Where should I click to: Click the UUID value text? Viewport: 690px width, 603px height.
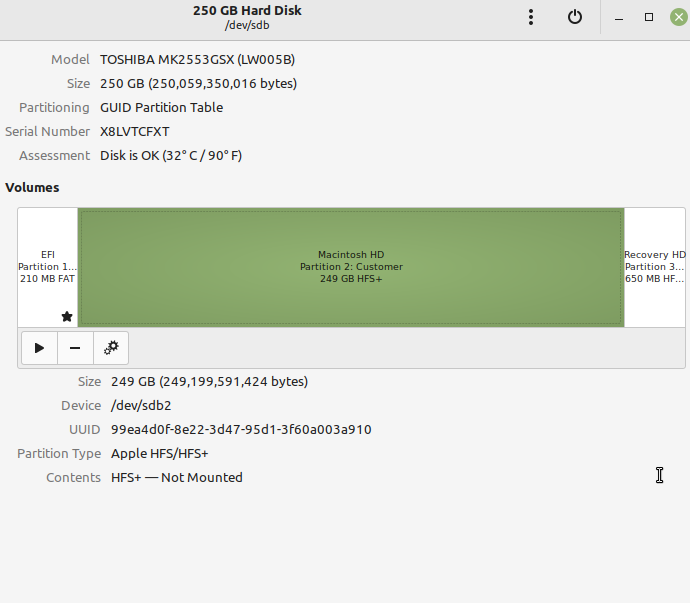tap(241, 429)
